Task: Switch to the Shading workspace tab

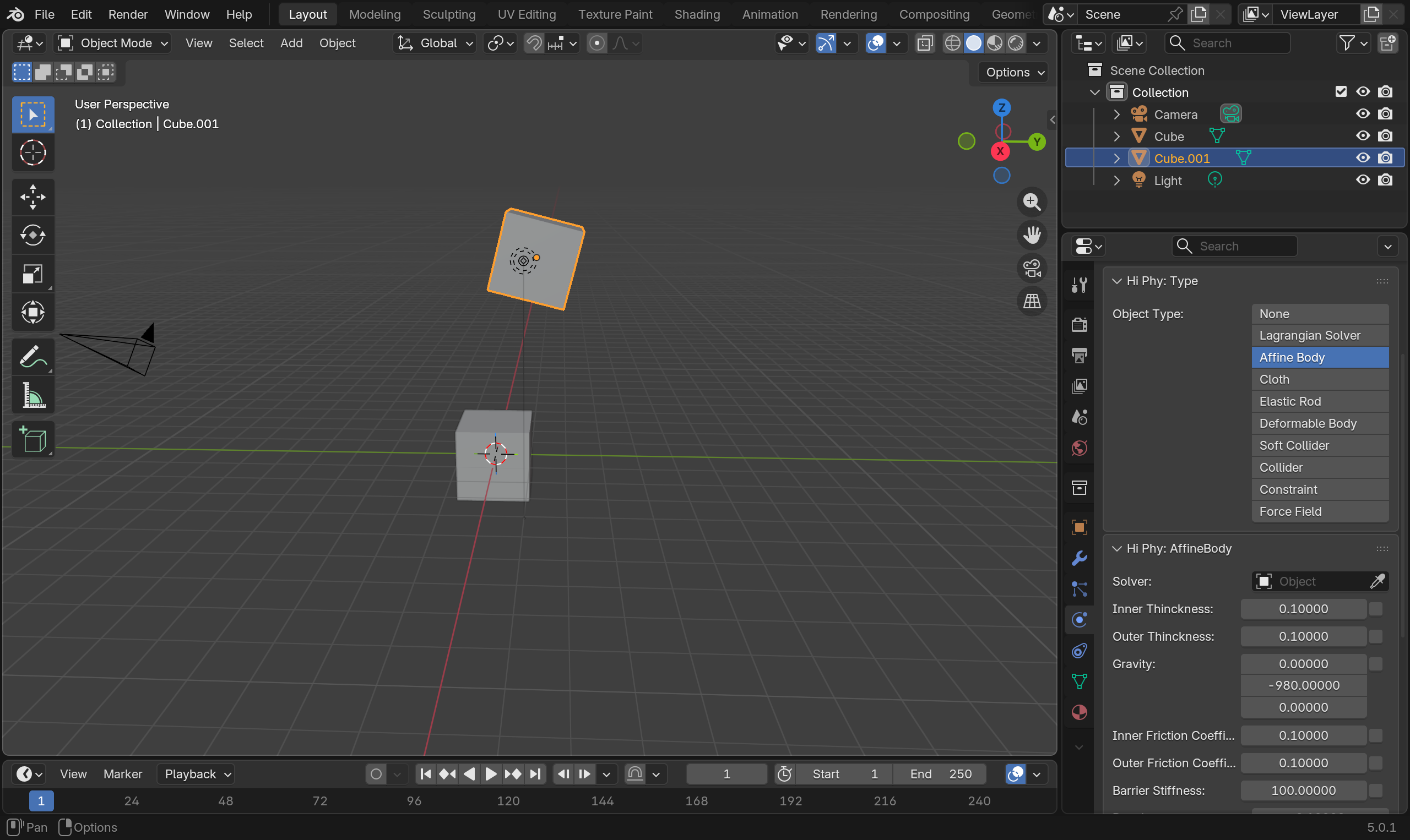Action: [x=697, y=14]
